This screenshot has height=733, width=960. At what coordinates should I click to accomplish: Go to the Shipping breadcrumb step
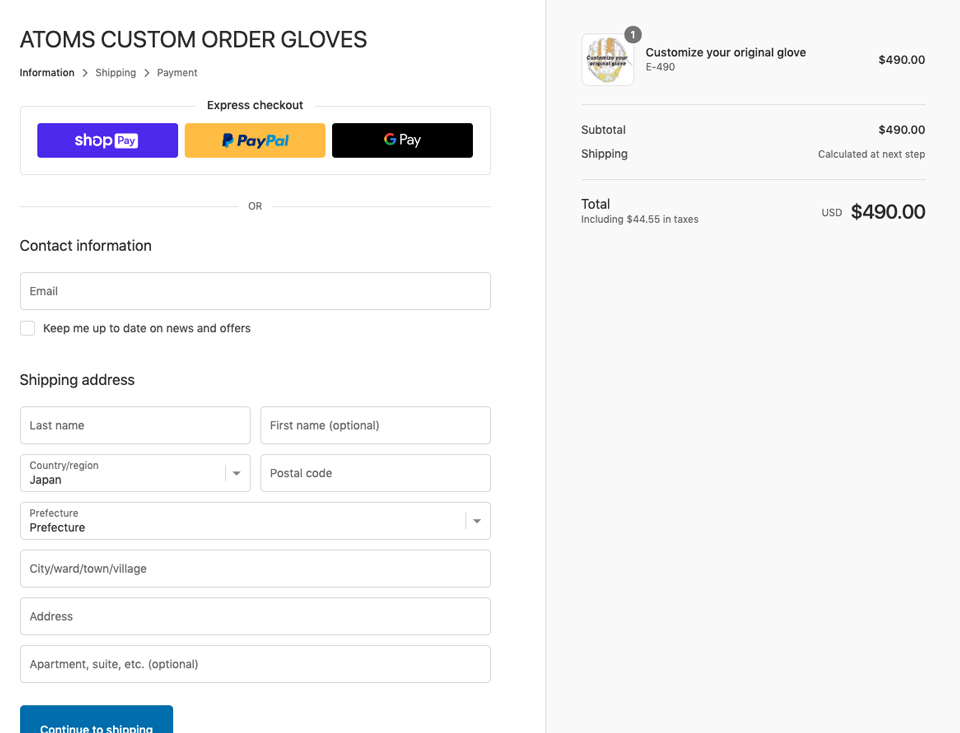coord(115,72)
